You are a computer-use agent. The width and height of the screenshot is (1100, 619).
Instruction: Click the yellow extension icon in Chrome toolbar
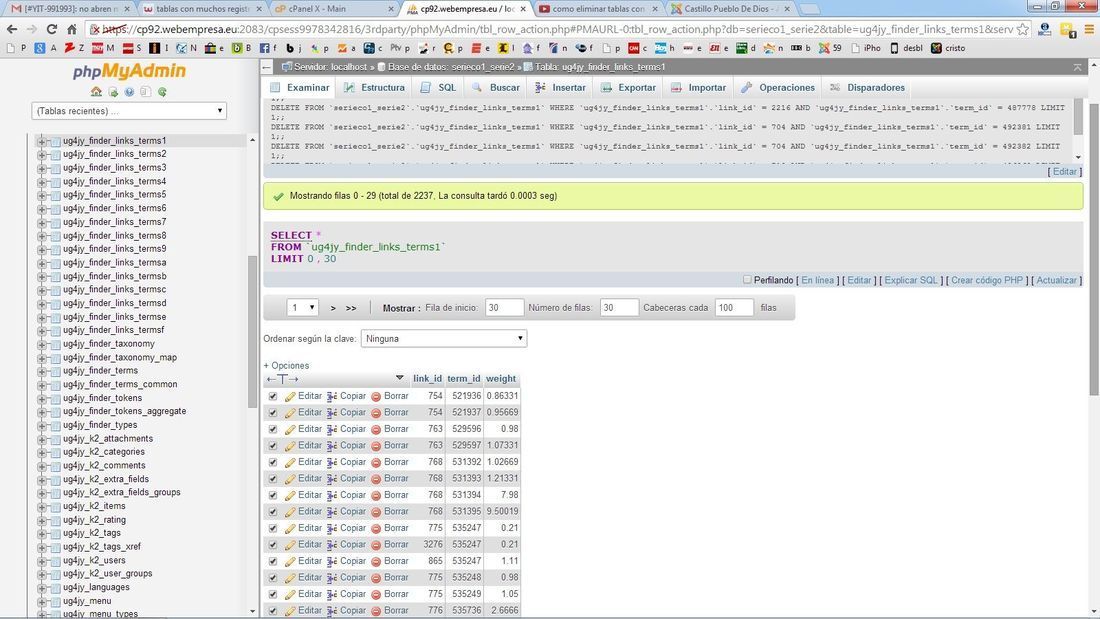1067,29
